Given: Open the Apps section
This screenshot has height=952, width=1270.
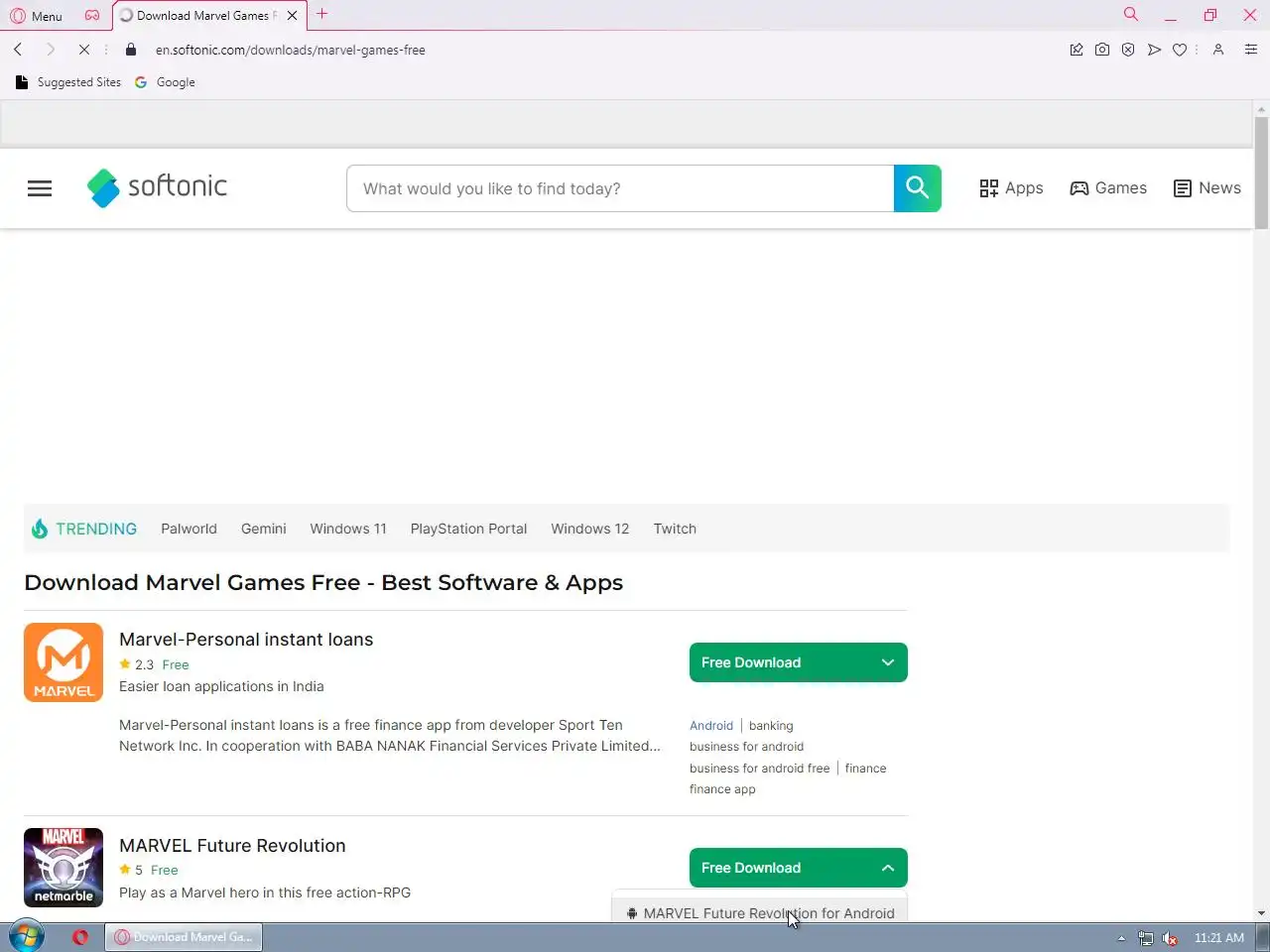Looking at the screenshot, I should (1011, 188).
